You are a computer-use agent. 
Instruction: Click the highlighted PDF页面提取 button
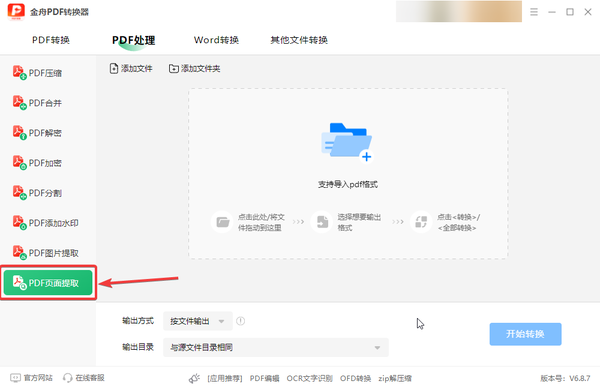(48, 283)
